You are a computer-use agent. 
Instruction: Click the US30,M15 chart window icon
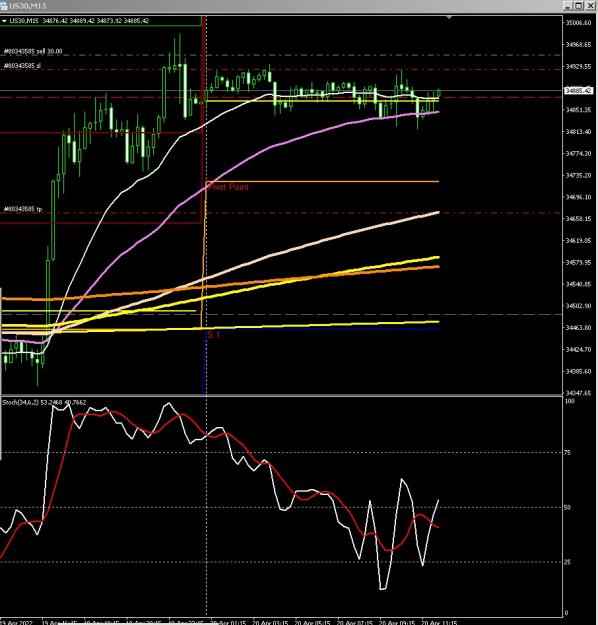(x=4, y=6)
